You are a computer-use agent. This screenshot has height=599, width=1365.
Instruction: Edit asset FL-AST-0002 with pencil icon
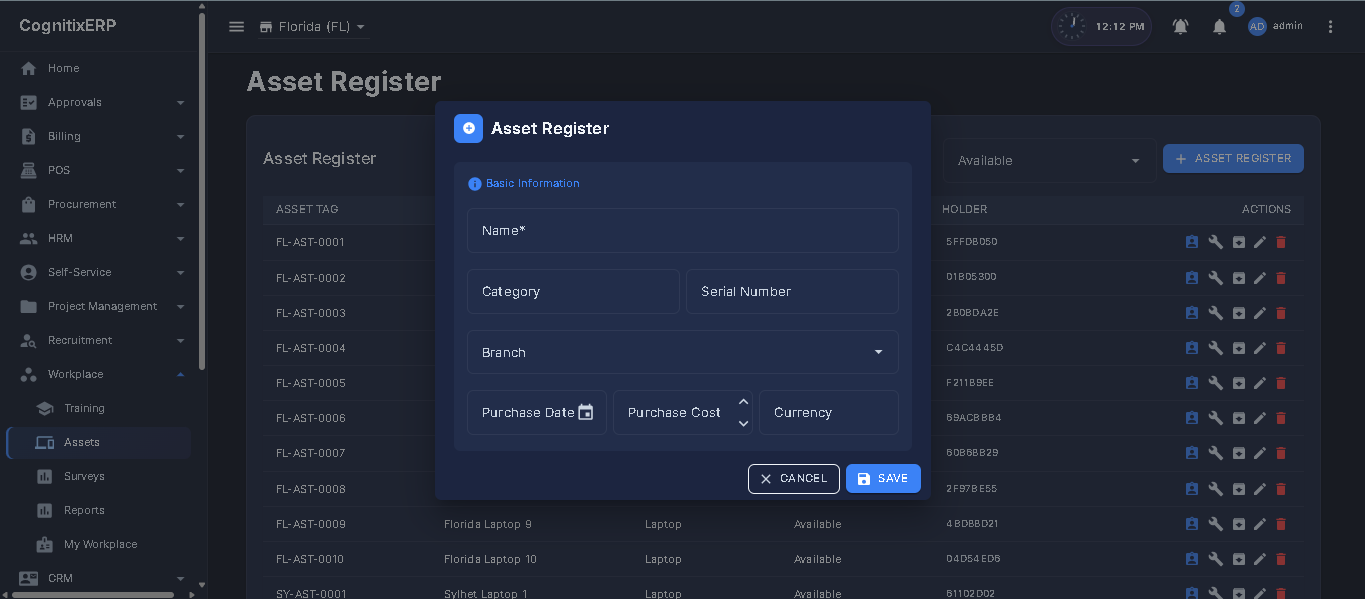[1260, 278]
